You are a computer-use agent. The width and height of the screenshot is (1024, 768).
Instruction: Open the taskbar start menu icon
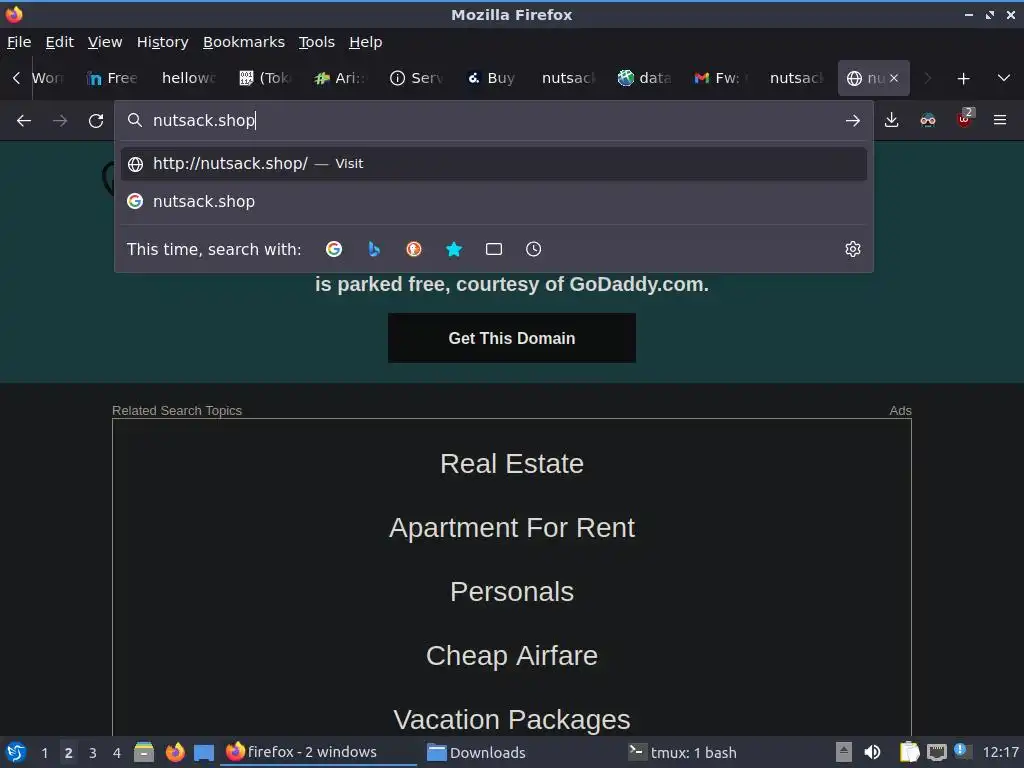pos(16,752)
